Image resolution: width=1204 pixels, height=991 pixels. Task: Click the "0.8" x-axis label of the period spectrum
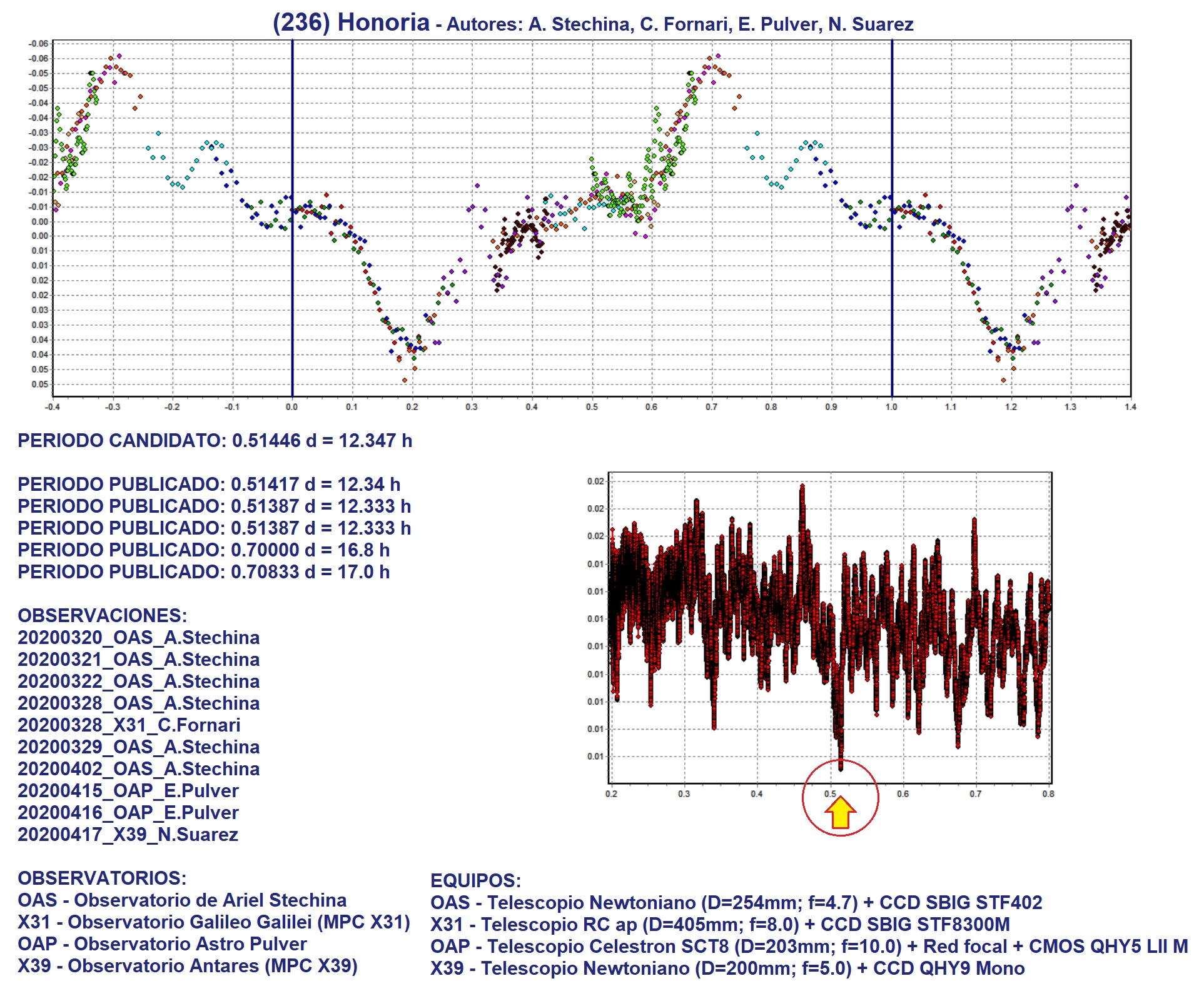tap(1048, 794)
